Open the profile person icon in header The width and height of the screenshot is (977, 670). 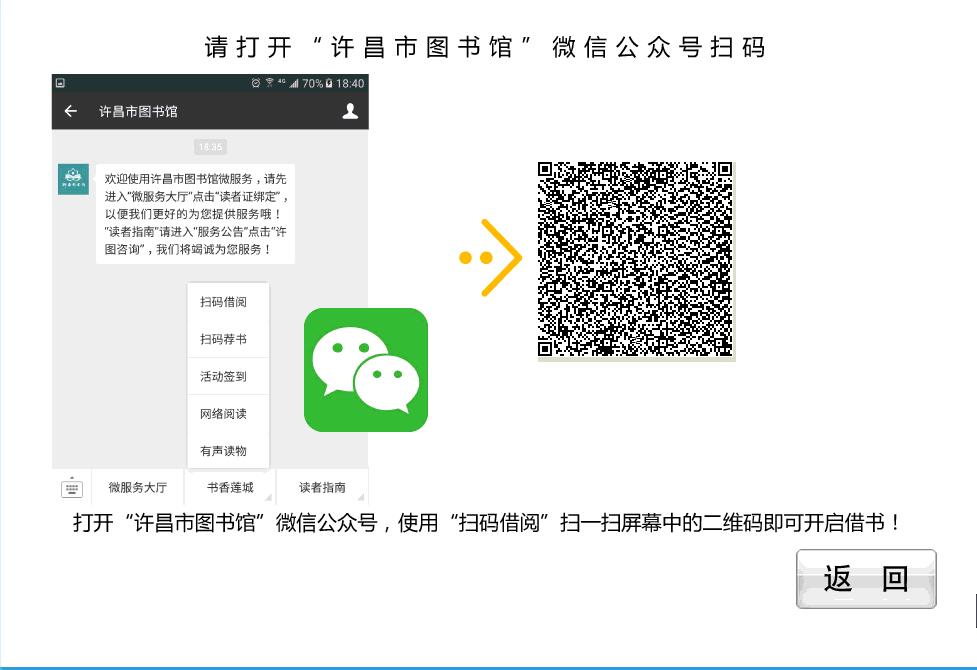coord(350,111)
